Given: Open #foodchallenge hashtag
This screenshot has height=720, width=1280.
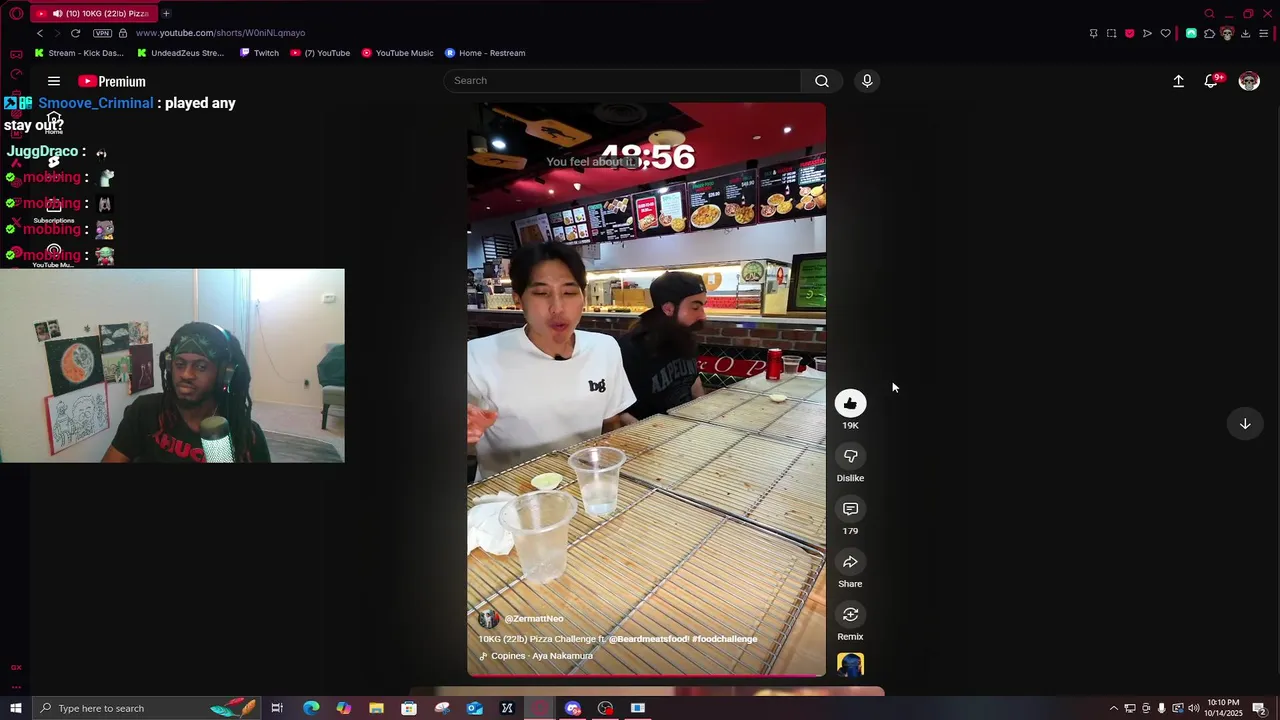Looking at the screenshot, I should pyautogui.click(x=724, y=639).
